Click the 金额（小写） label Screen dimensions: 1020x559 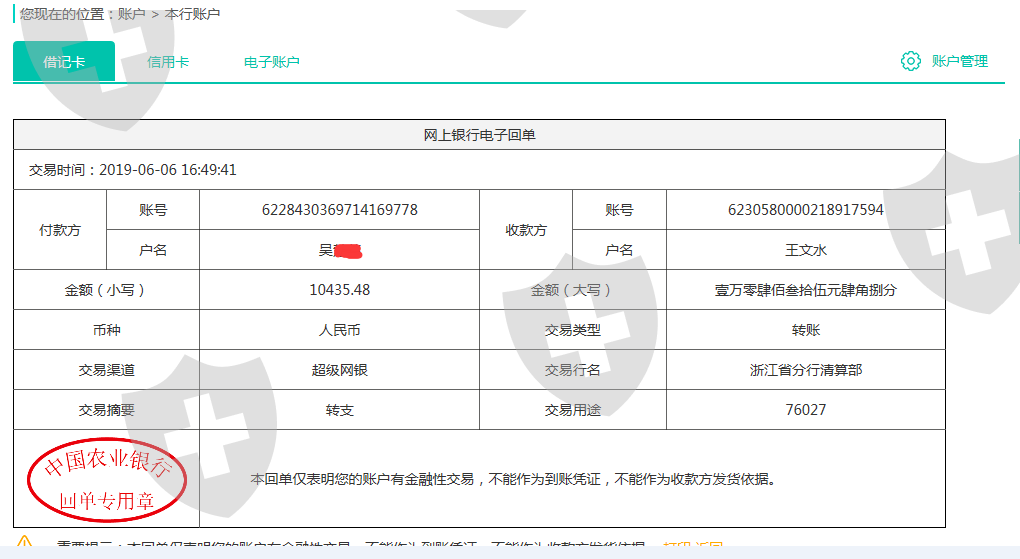click(x=106, y=290)
